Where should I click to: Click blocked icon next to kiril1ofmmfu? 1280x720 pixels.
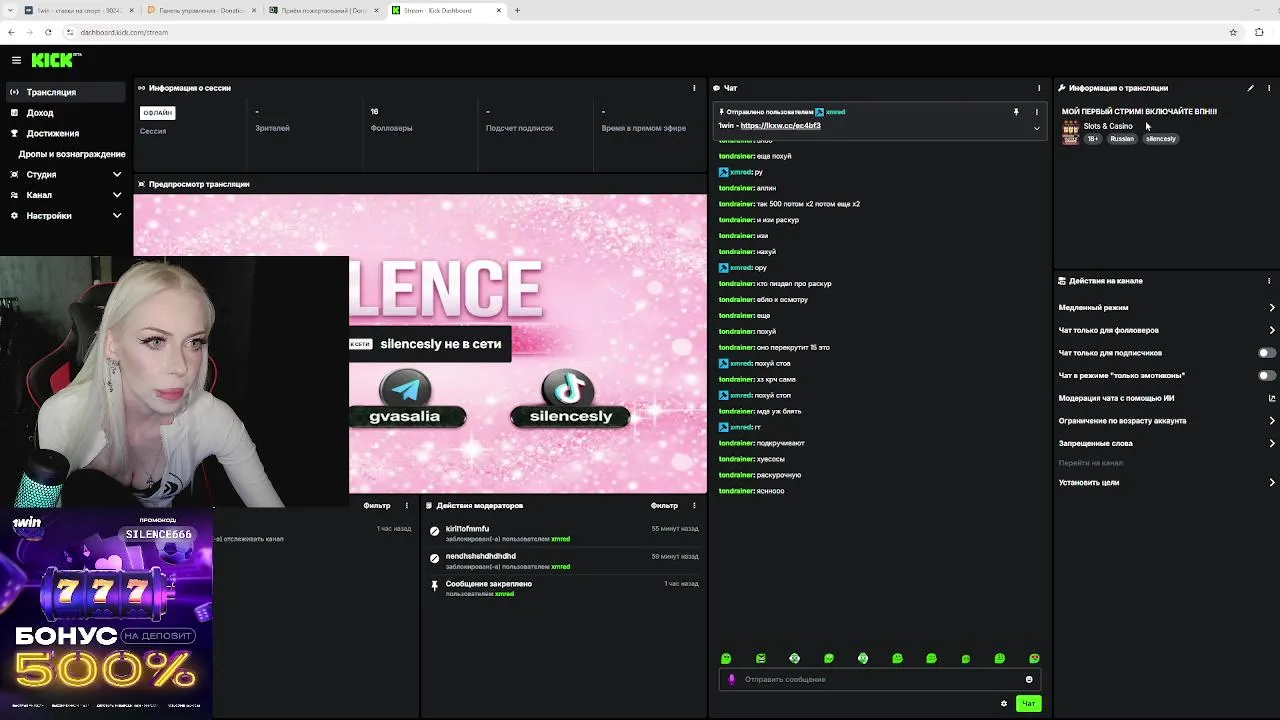click(434, 531)
